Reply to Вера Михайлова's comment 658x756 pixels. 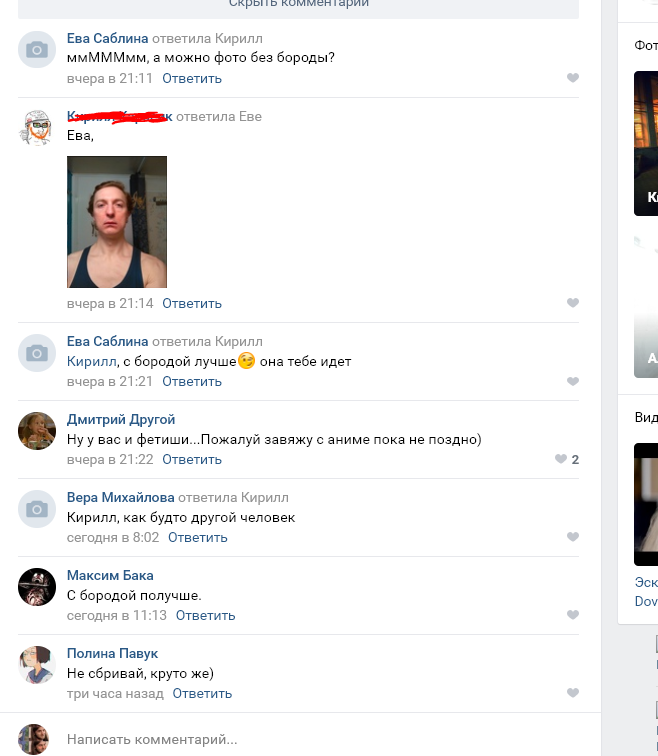coord(198,537)
